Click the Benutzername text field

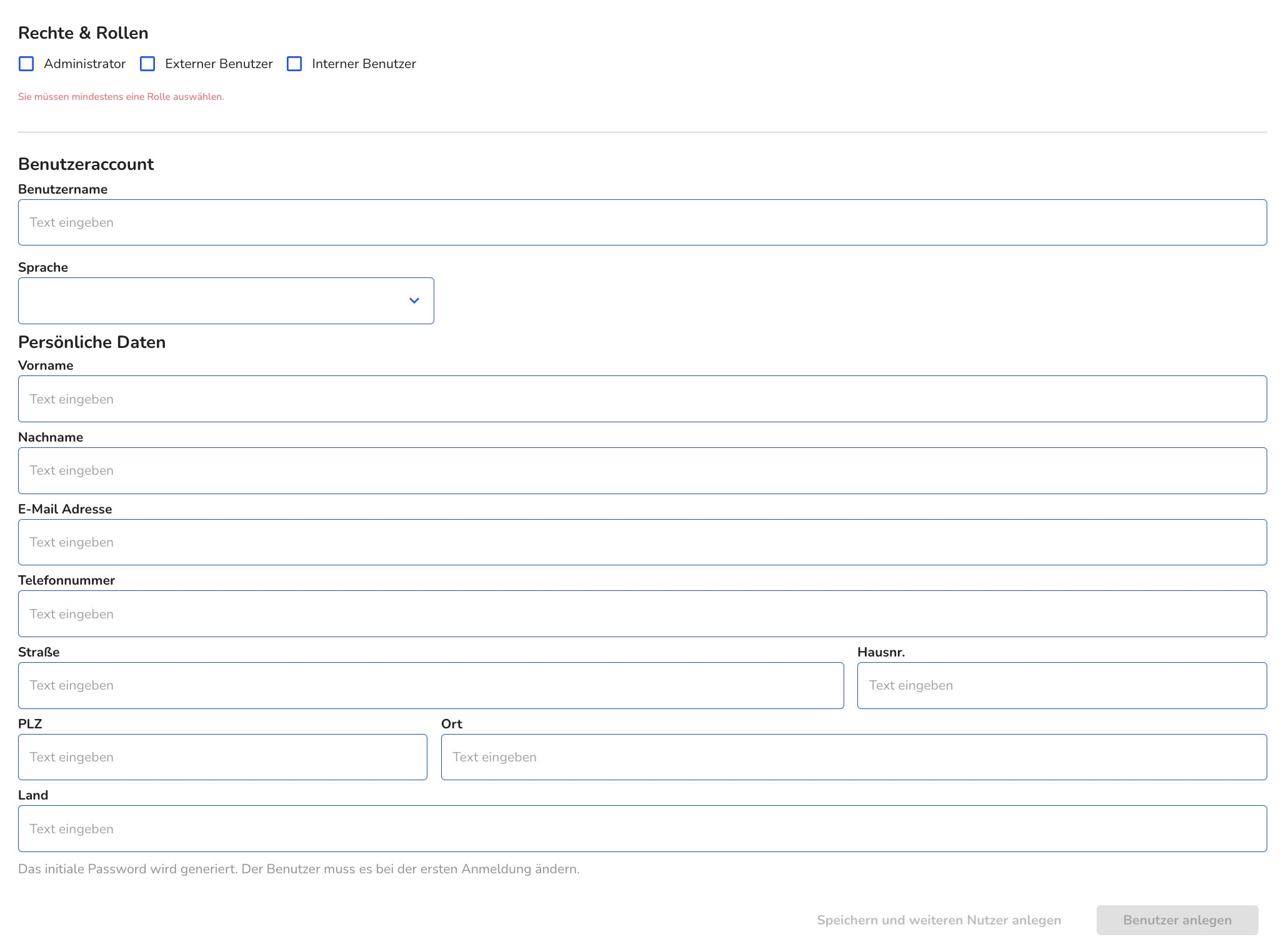click(x=642, y=222)
